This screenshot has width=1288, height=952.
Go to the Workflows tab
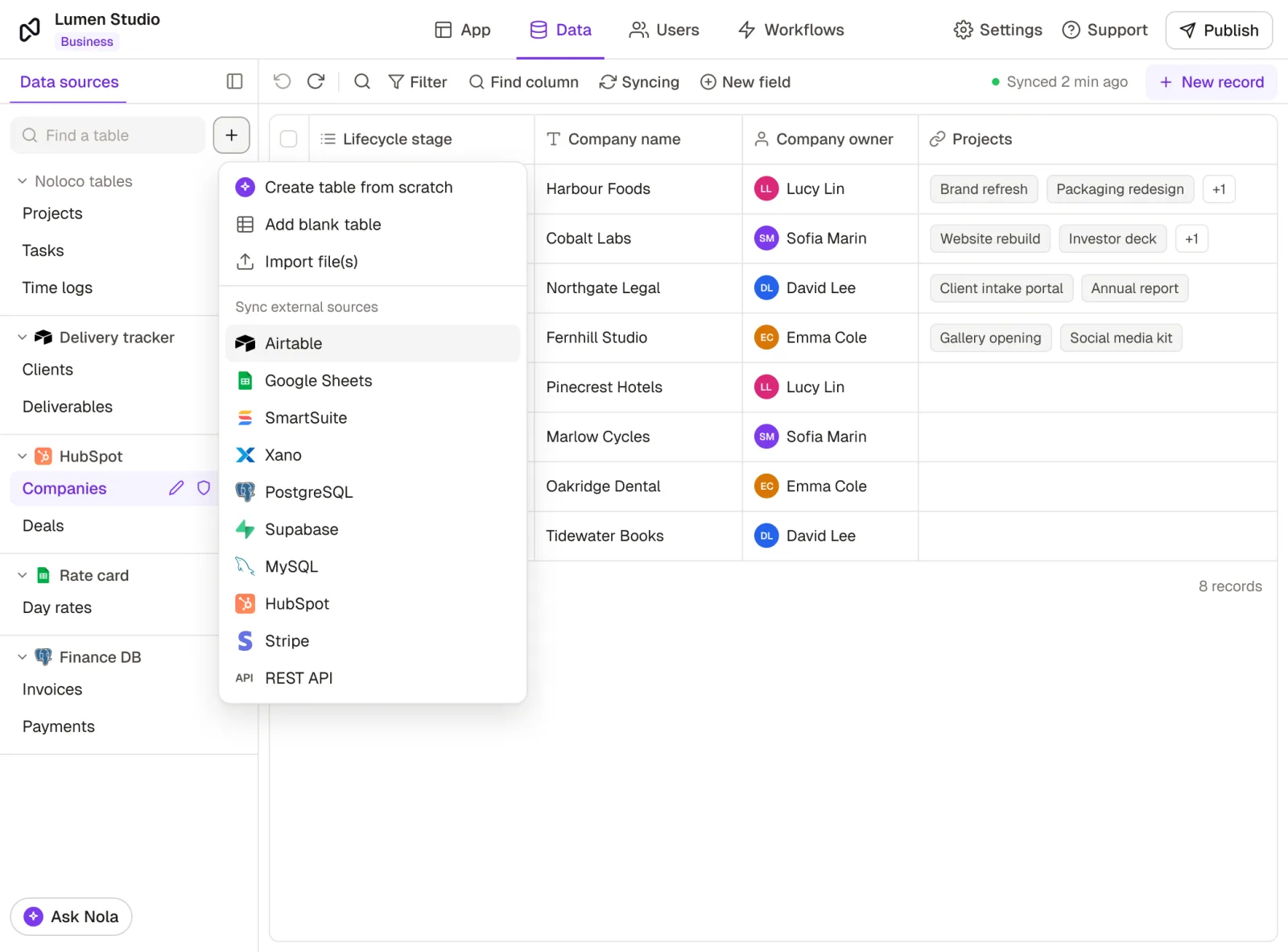click(791, 30)
